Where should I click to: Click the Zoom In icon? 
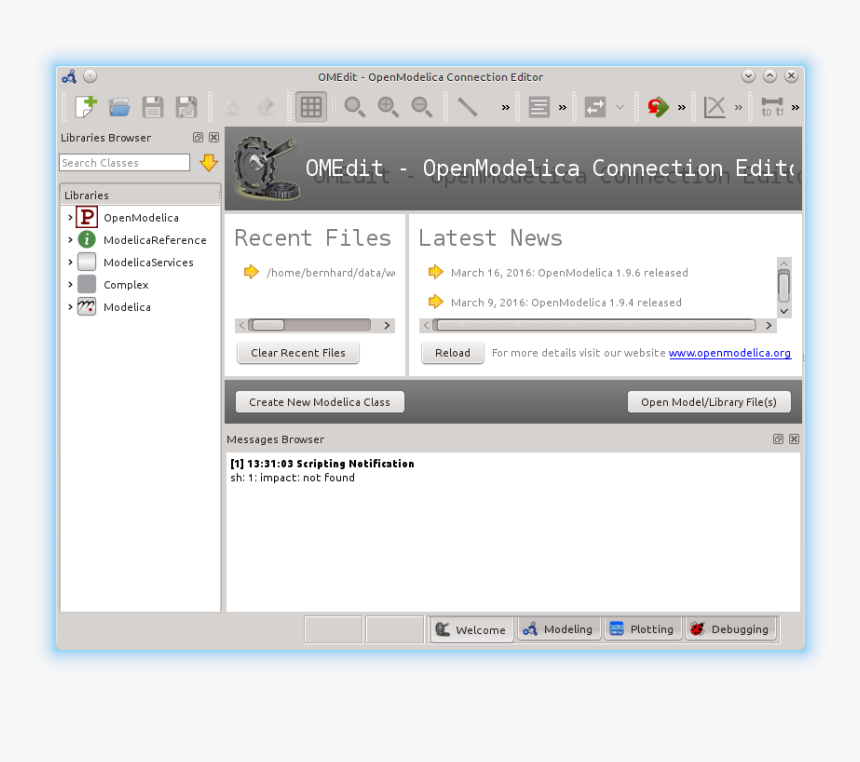coord(388,107)
